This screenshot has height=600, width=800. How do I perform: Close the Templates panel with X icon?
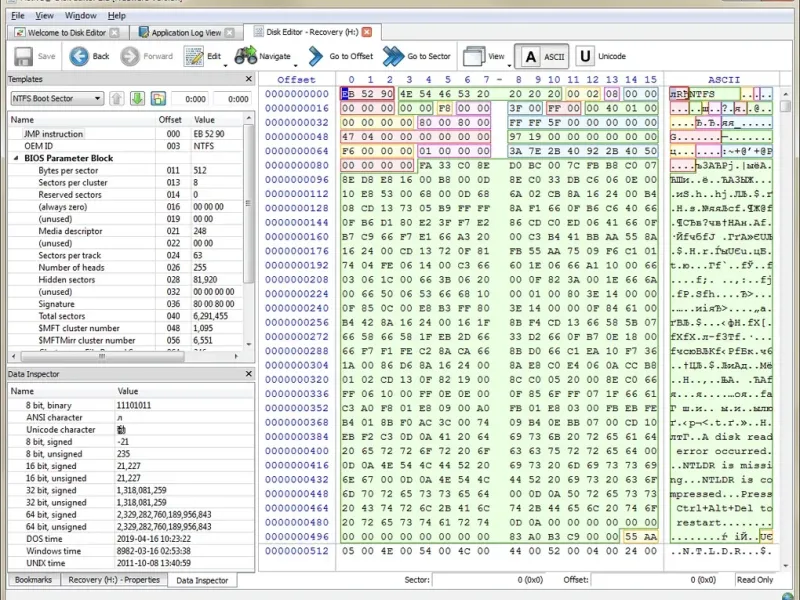pos(248,79)
